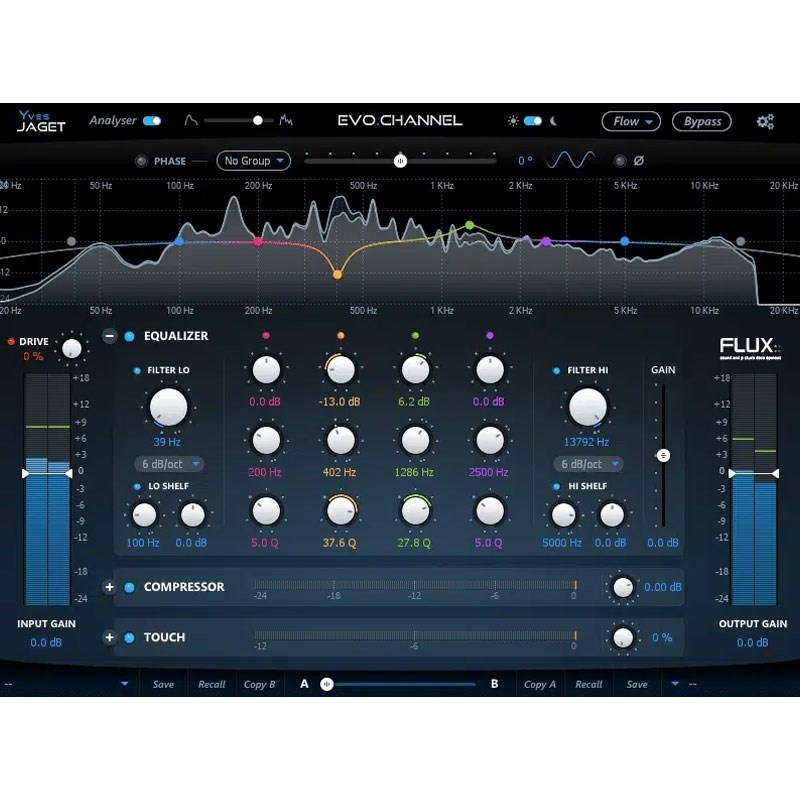This screenshot has width=800, height=800.
Task: Click Save for slot B
Action: point(637,685)
